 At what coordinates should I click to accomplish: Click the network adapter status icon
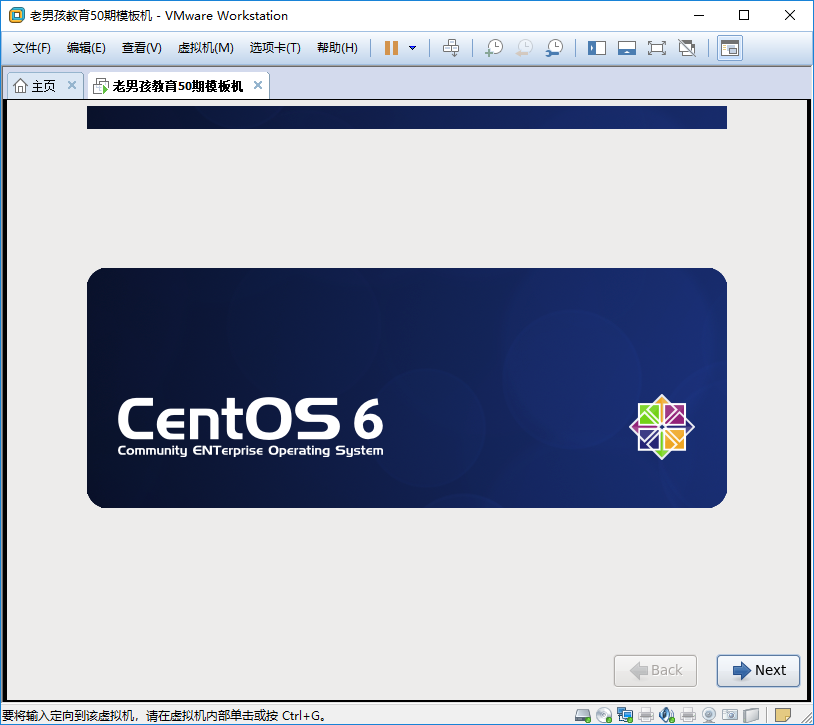coord(625,715)
